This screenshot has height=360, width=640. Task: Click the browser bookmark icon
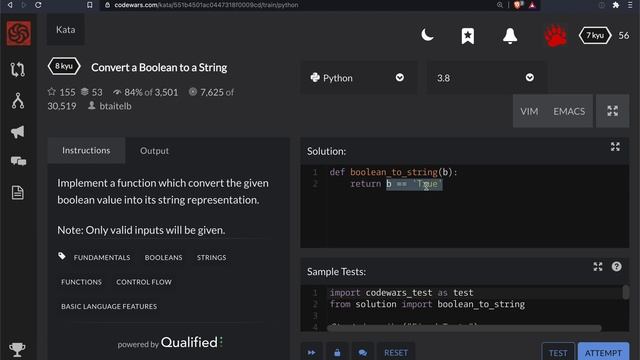pyautogui.click(x=90, y=5)
